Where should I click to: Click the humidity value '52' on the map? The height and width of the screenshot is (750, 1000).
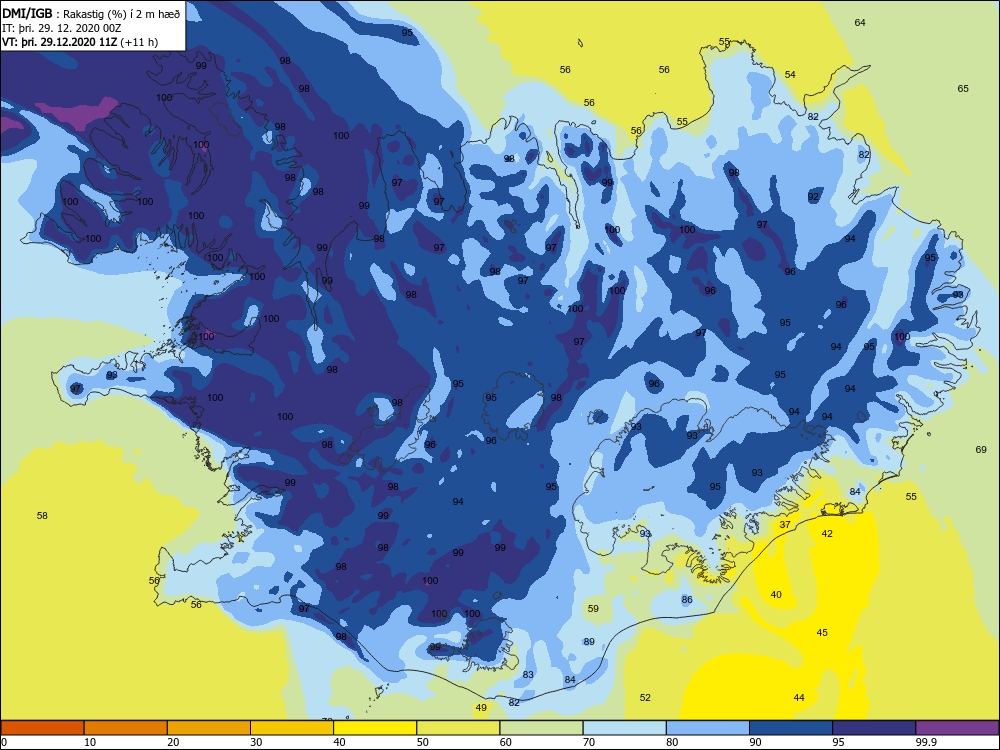pos(645,698)
